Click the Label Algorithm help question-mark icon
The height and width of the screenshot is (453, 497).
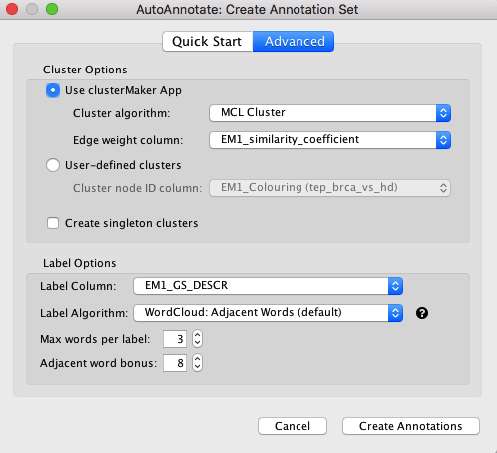[x=422, y=313]
